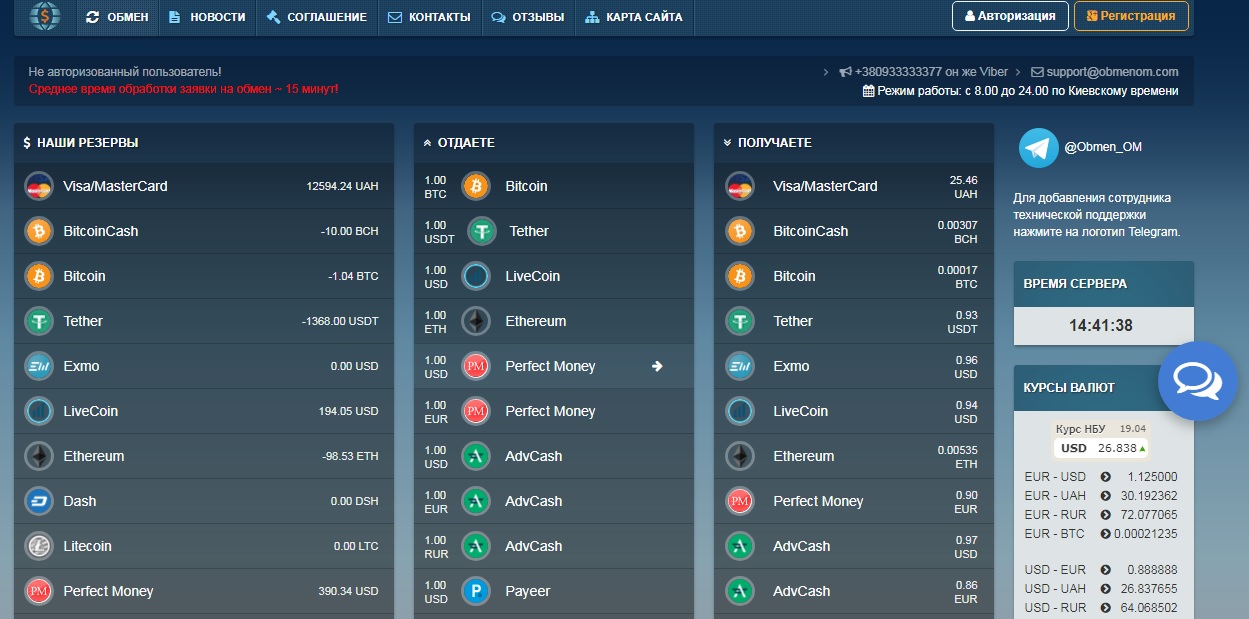Click Visa/MasterCard icon in reserves list
Viewport: 1249px width, 619px height.
pyautogui.click(x=39, y=186)
